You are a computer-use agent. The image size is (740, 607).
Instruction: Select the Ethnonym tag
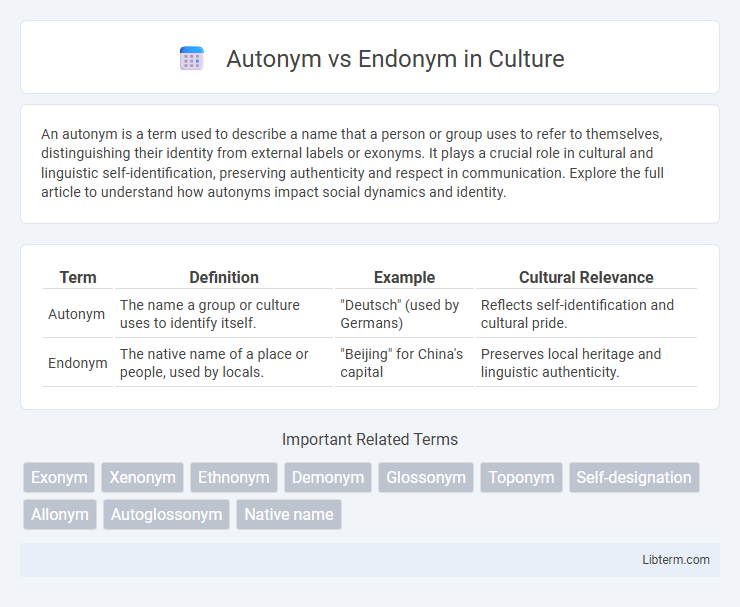[234, 477]
